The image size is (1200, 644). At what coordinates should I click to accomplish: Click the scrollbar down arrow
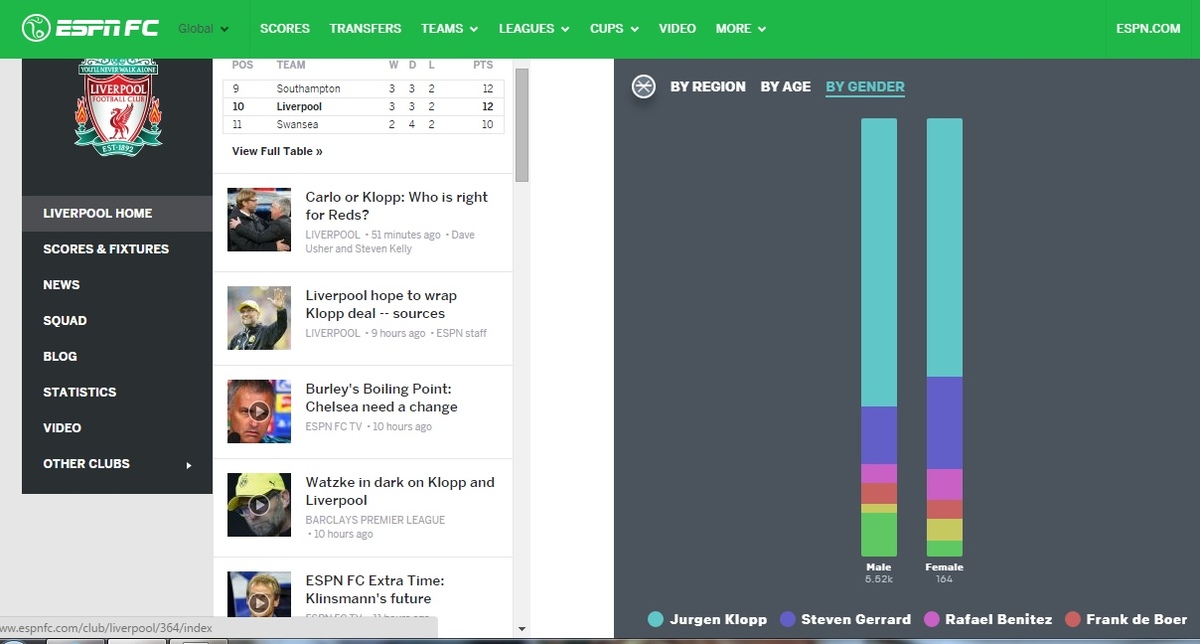pos(521,628)
